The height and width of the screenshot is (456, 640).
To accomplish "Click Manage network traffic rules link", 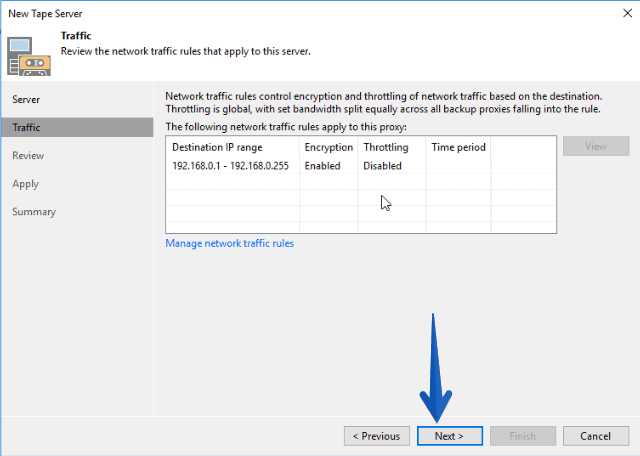I will 229,243.
